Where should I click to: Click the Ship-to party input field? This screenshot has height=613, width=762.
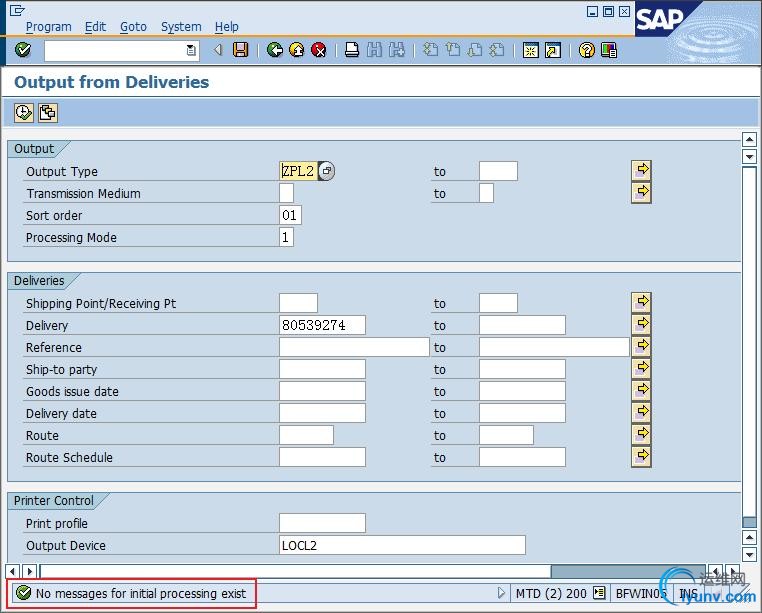click(322, 369)
